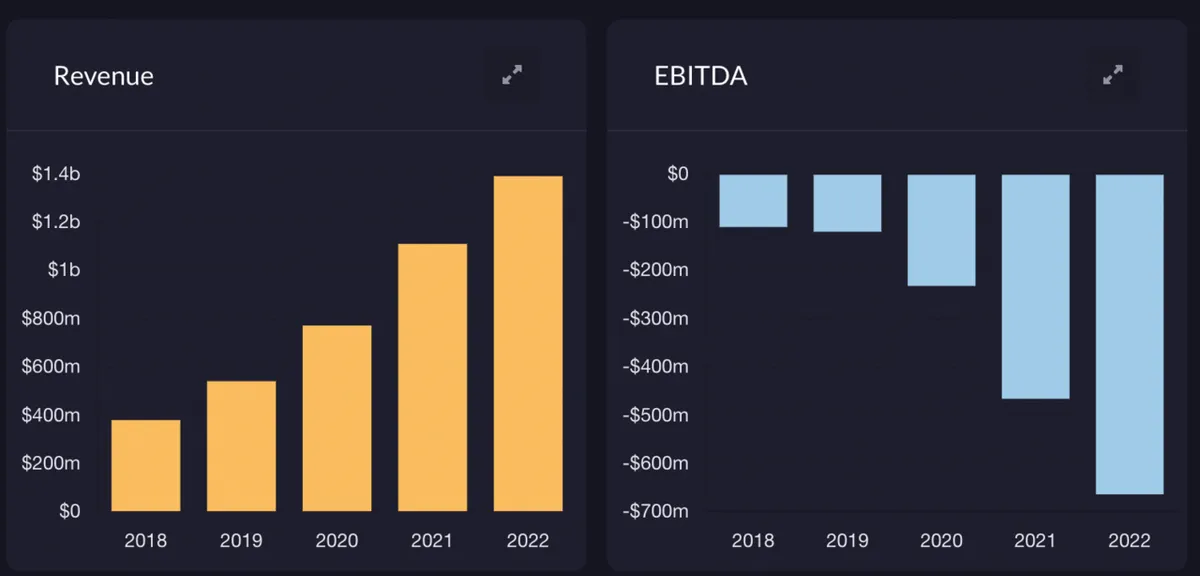The height and width of the screenshot is (576, 1200).
Task: Select the 2019 EBITDA bar
Action: pos(847,203)
